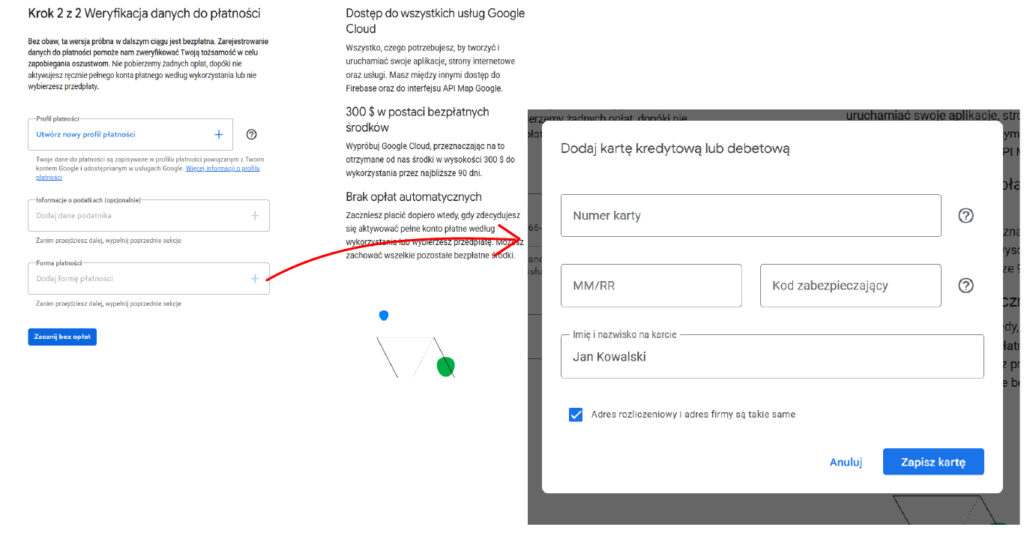Viewport: 1024px width, 539px height.
Task: Click the MM/RR expiry date field
Action: tap(650, 285)
